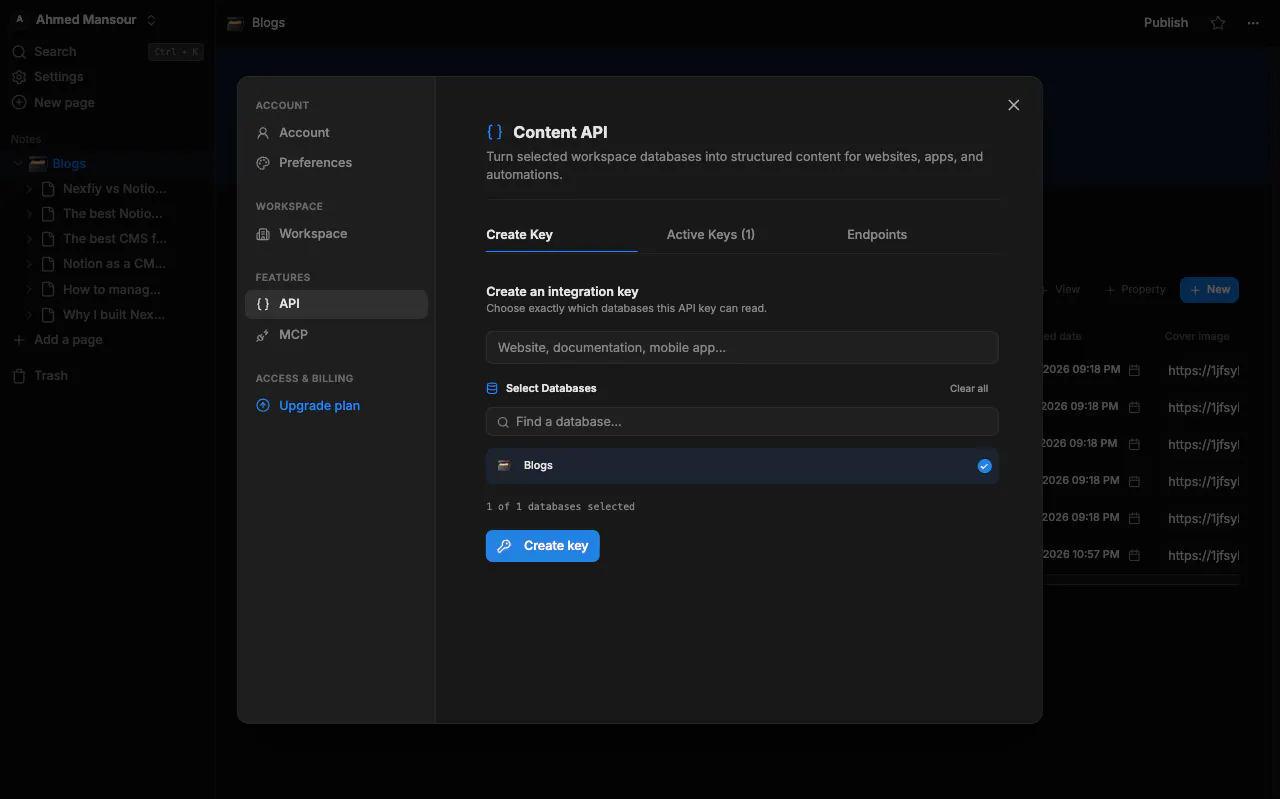Open the "Nexfiy vs Notio..." page in sidebar
The width and height of the screenshot is (1280, 799).
coord(115,189)
